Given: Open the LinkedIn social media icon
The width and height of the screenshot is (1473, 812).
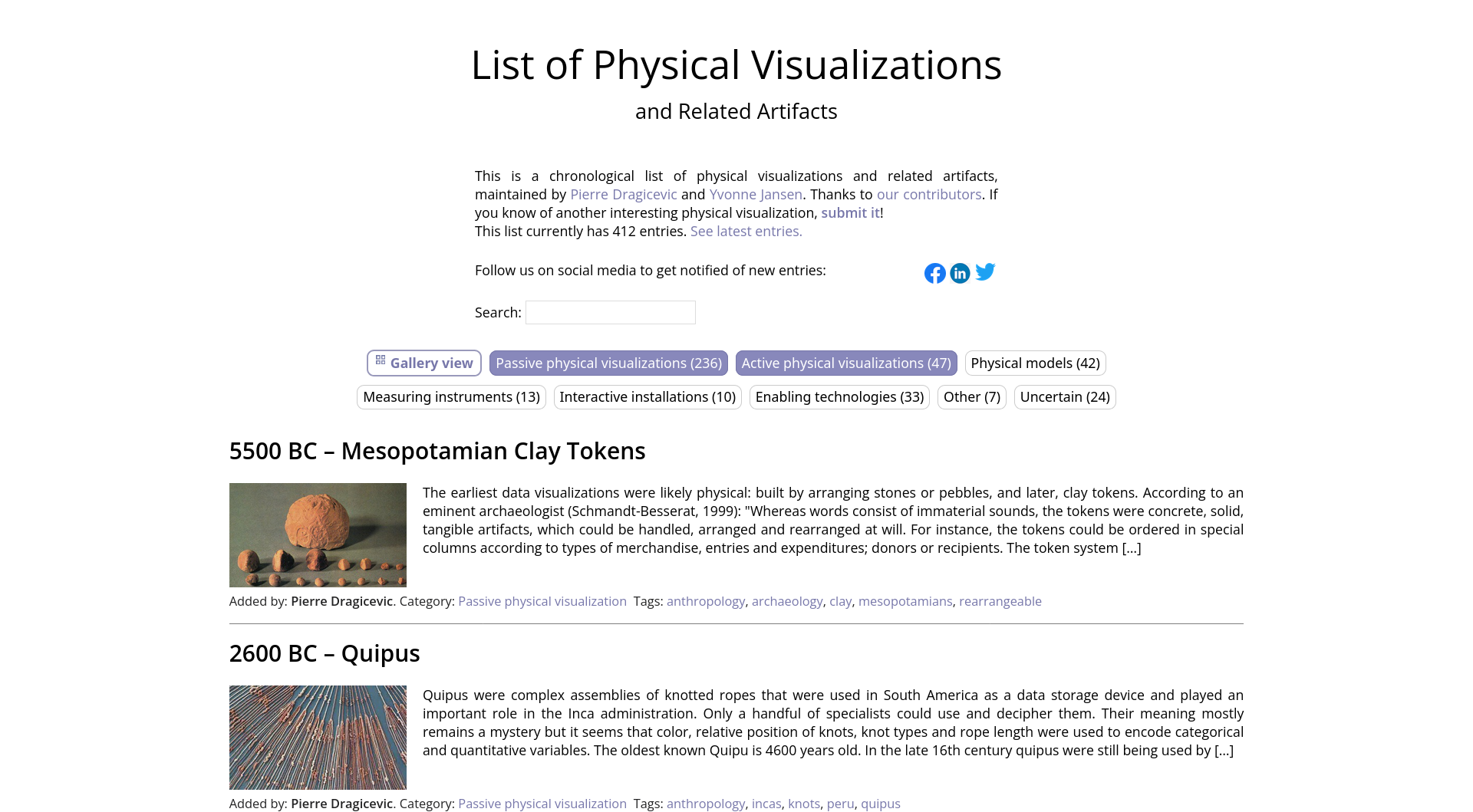Looking at the screenshot, I should point(960,273).
